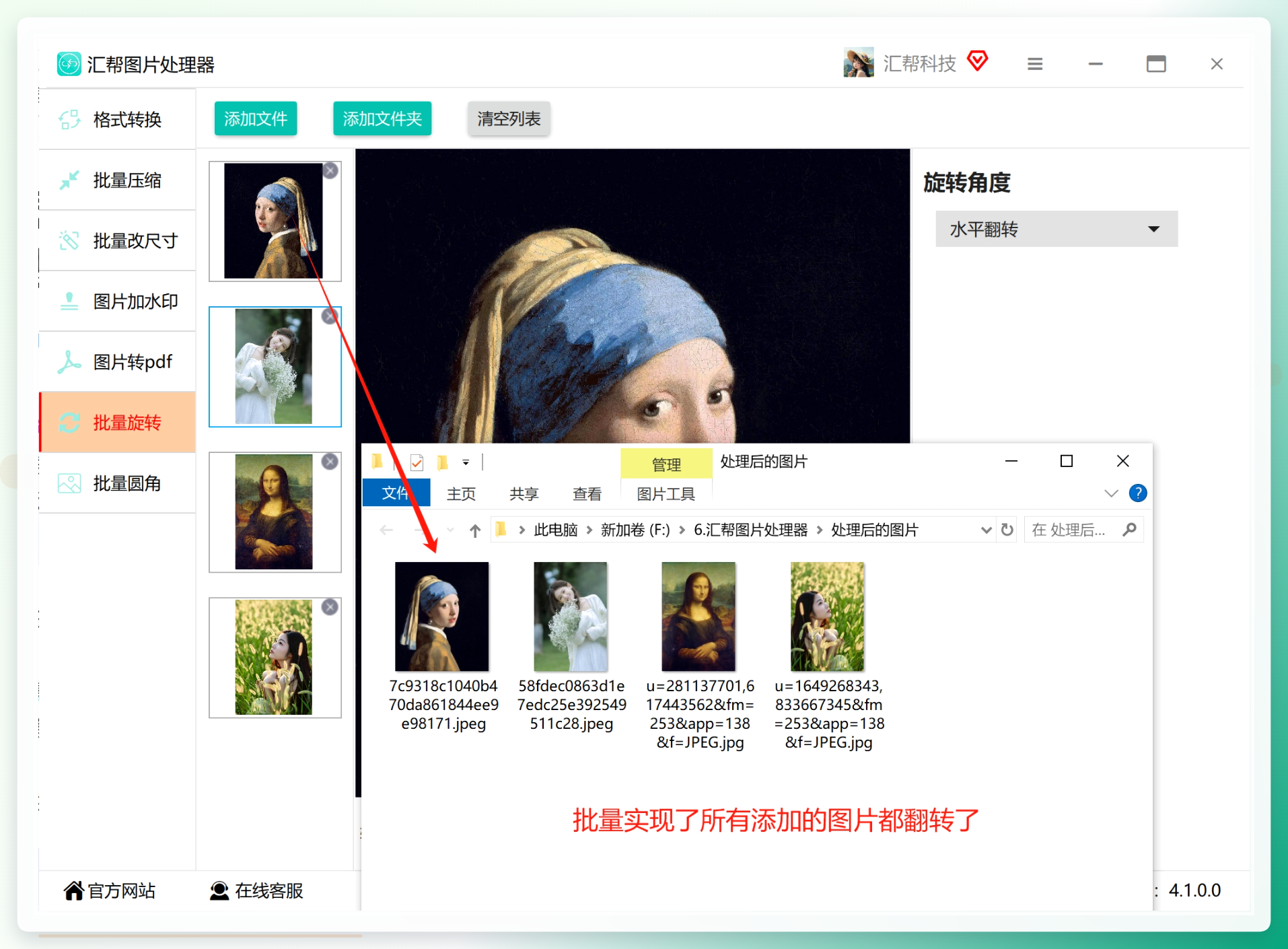Image resolution: width=1288 pixels, height=949 pixels.
Task: Select 批量圆角 in sidebar
Action: click(117, 483)
